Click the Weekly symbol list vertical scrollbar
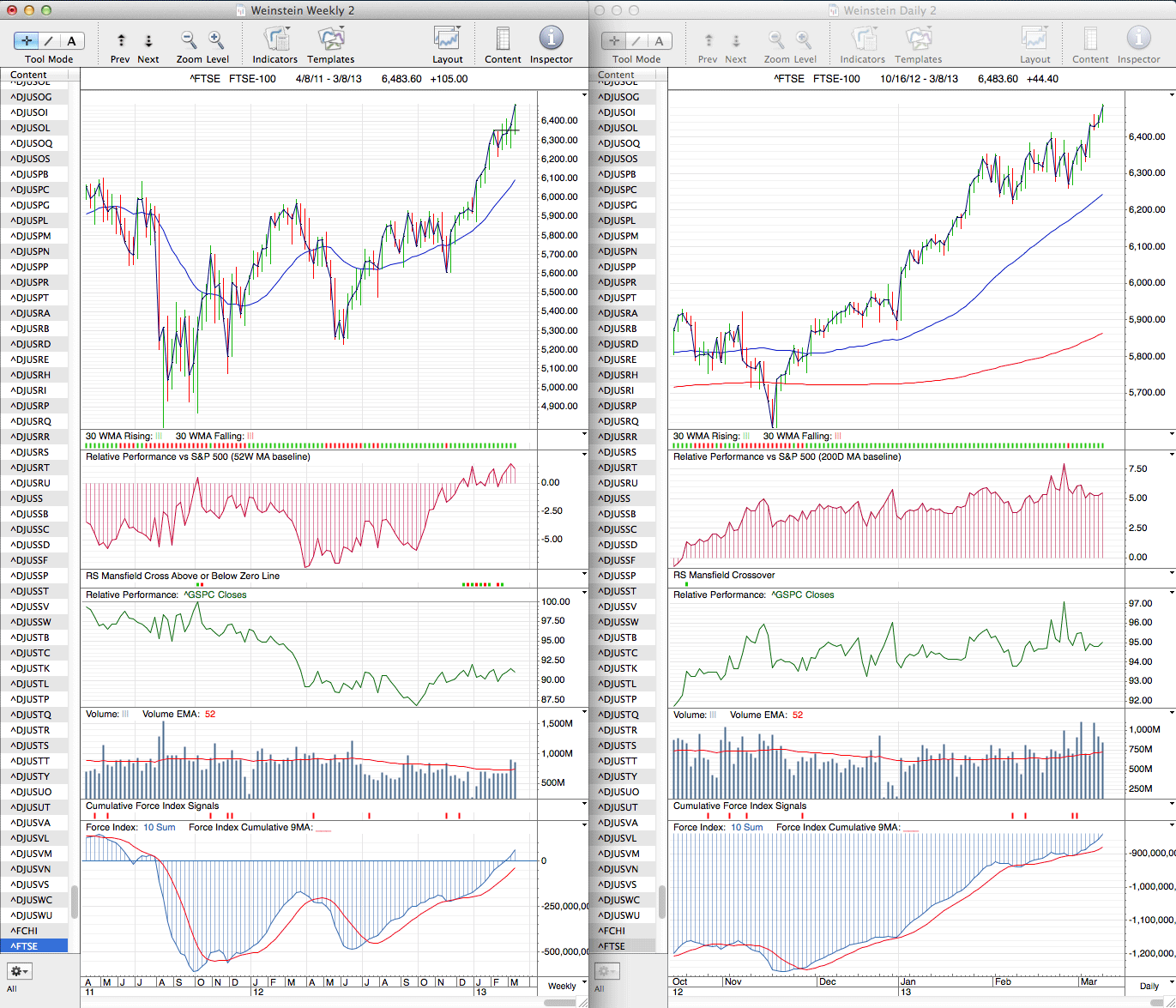The image size is (1176, 1008). (x=75, y=901)
